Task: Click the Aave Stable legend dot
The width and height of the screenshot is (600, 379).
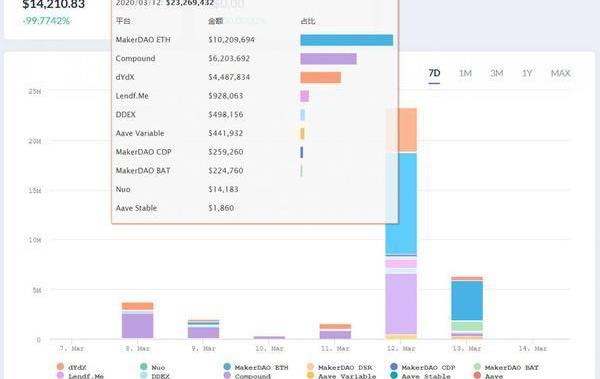Action: 394,376
